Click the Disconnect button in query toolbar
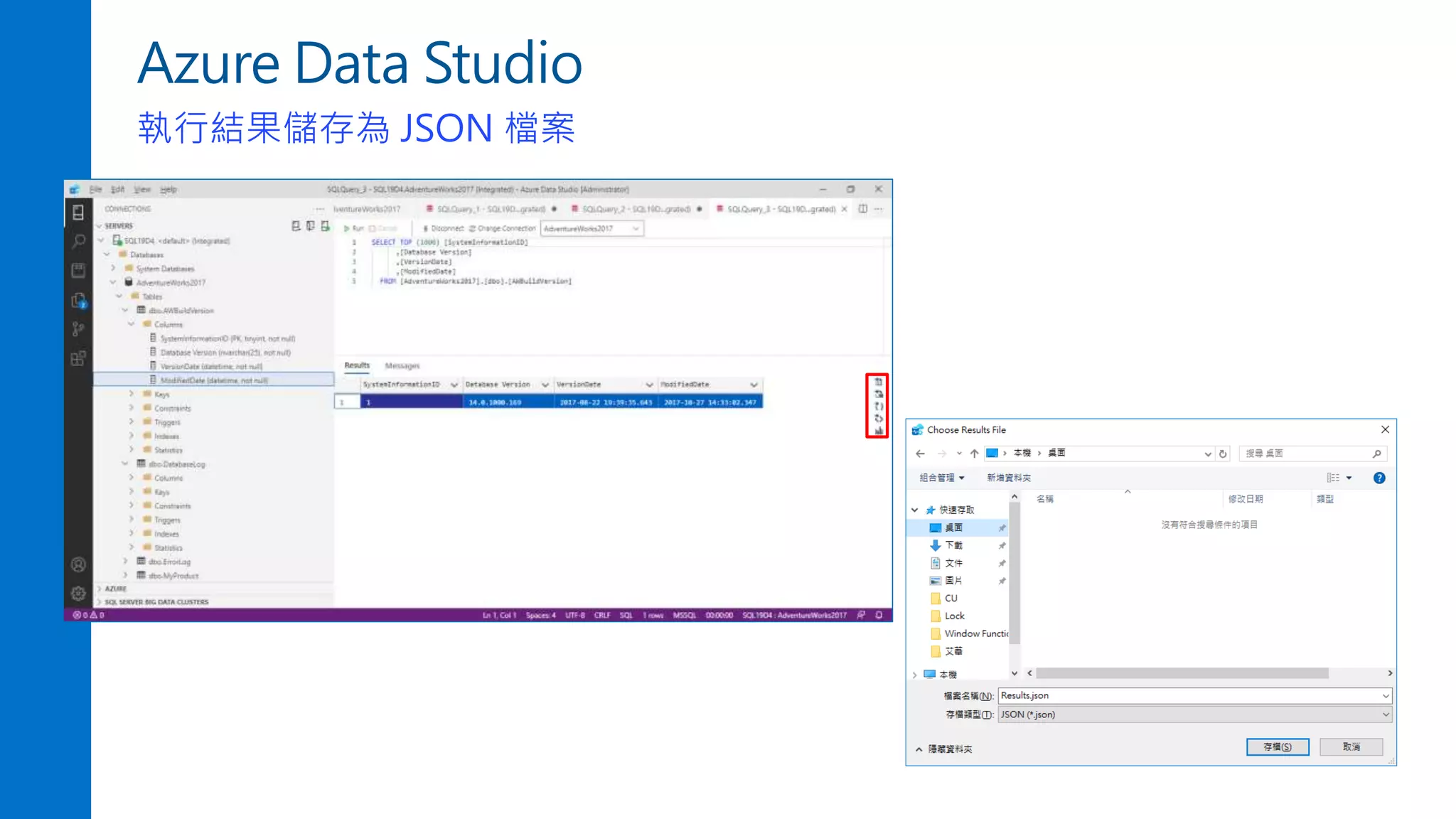Image resolution: width=1456 pixels, height=819 pixels. point(443,228)
